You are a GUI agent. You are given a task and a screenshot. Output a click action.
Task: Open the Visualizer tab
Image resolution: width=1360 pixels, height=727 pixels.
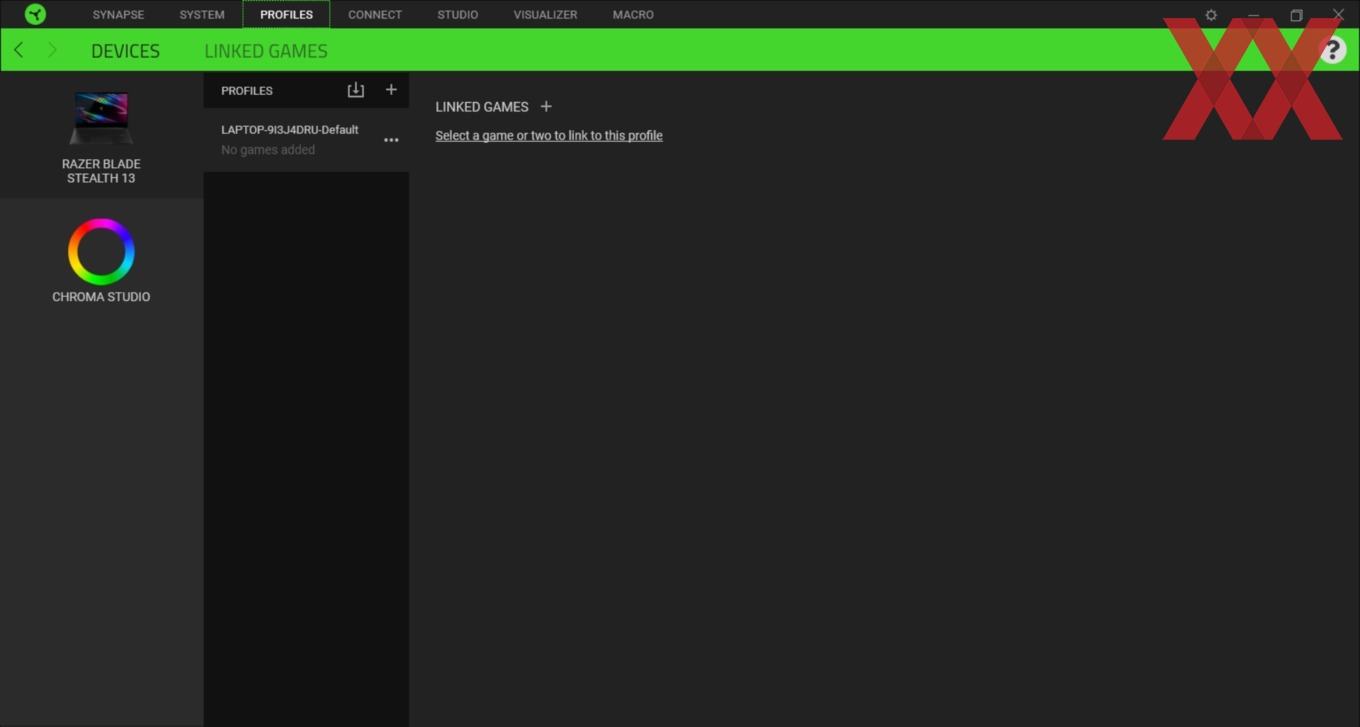(545, 15)
